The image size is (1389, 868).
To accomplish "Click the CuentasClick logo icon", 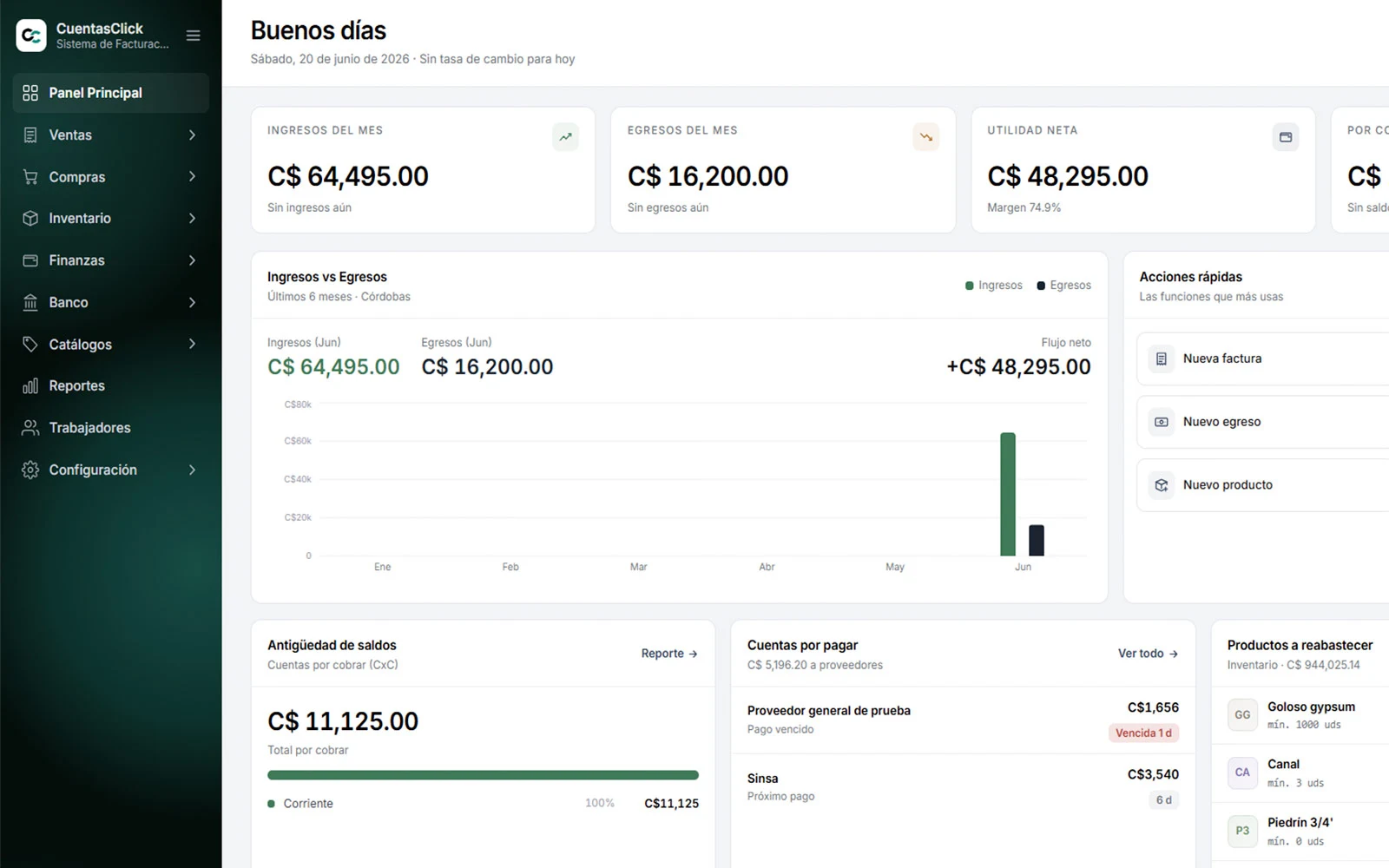I will coord(31,36).
